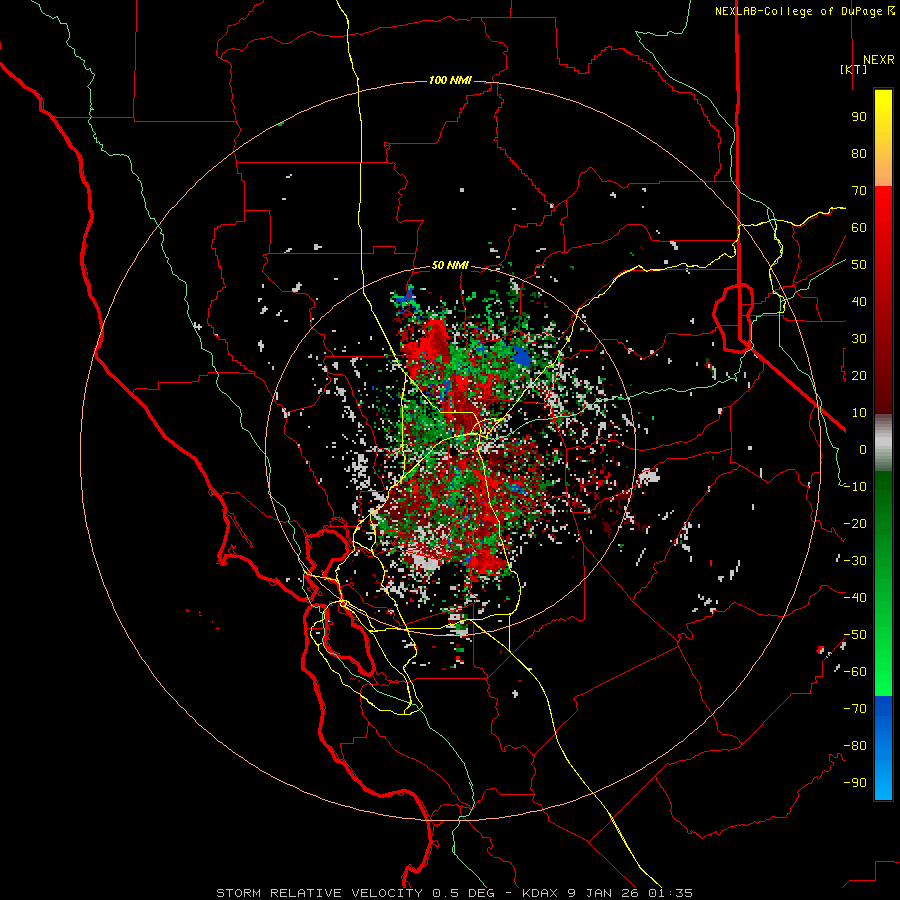Click the -50 value on velocity scale
The height and width of the screenshot is (900, 900).
pyautogui.click(x=855, y=635)
